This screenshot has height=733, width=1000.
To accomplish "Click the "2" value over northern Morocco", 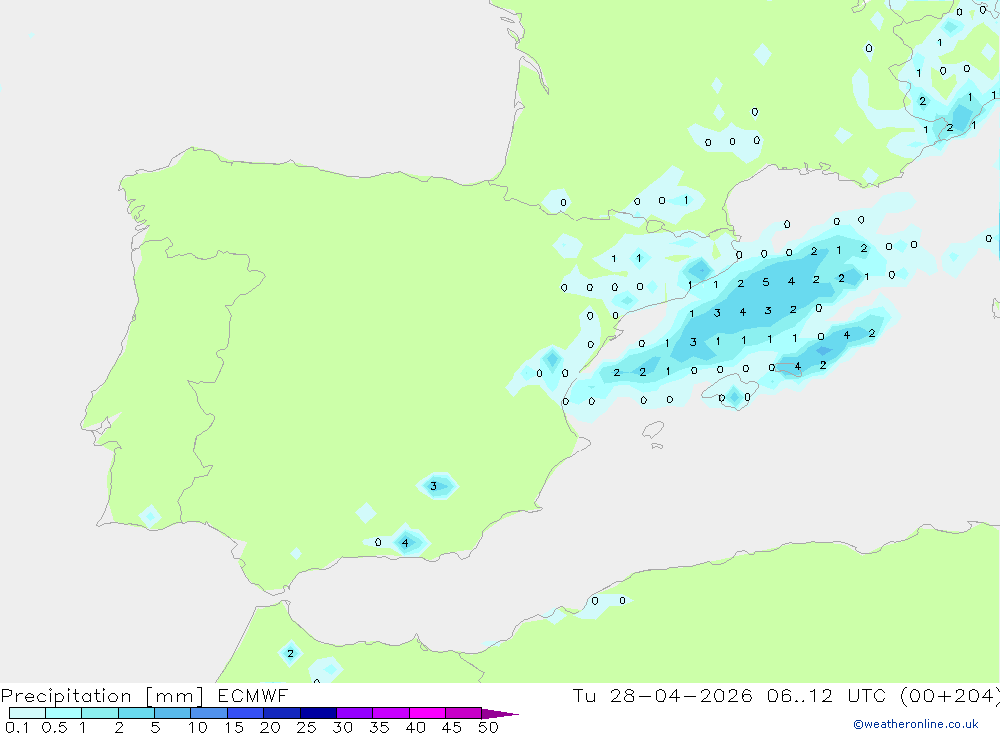I will 290,653.
